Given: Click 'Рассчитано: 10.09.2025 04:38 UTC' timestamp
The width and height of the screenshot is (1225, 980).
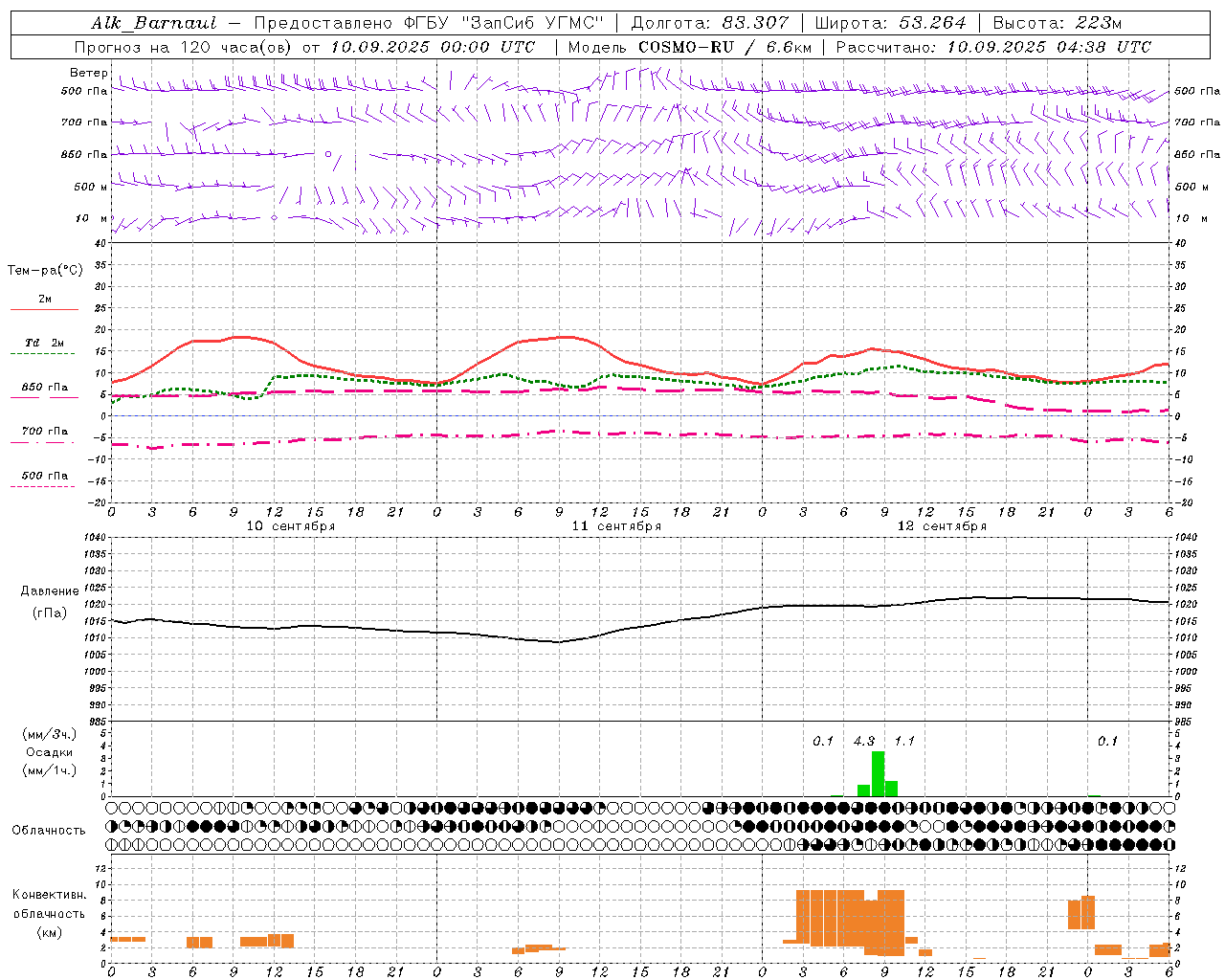Looking at the screenshot, I should click(993, 47).
